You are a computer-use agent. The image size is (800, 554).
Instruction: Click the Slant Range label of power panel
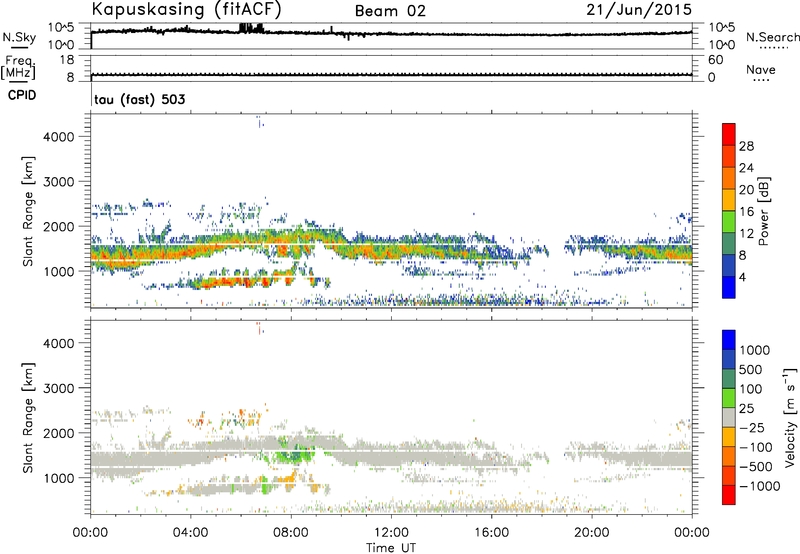pyautogui.click(x=28, y=211)
